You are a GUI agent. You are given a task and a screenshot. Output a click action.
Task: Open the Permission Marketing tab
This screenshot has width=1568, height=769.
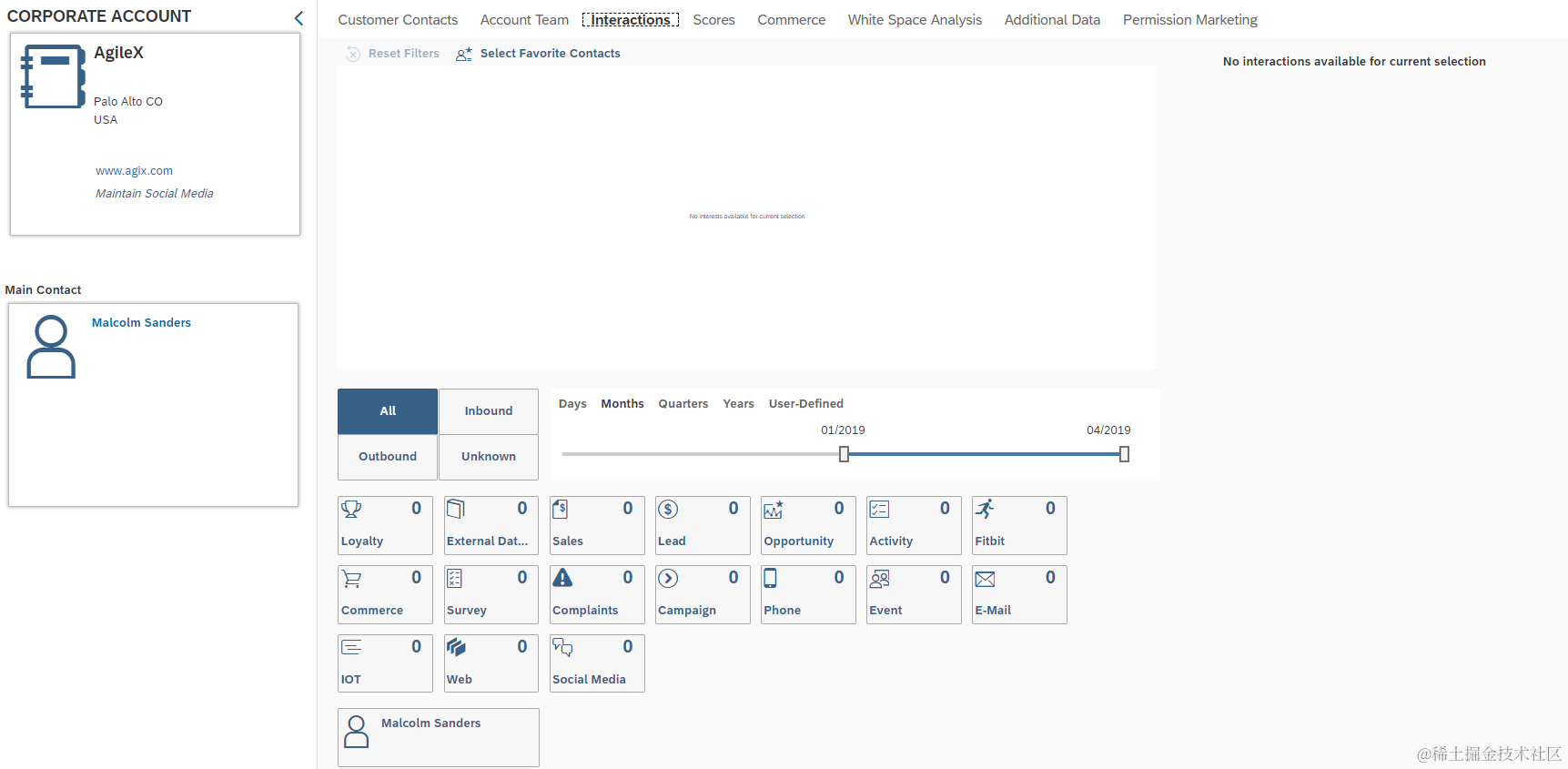pyautogui.click(x=1190, y=20)
